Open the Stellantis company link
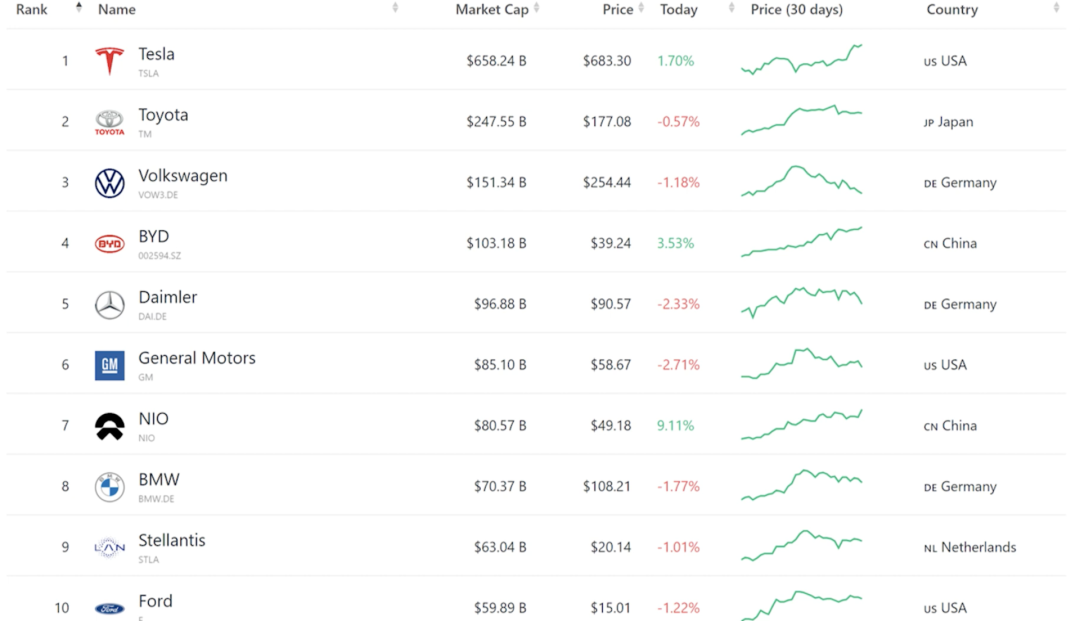Viewport: 1080px width, 621px height. pos(172,541)
